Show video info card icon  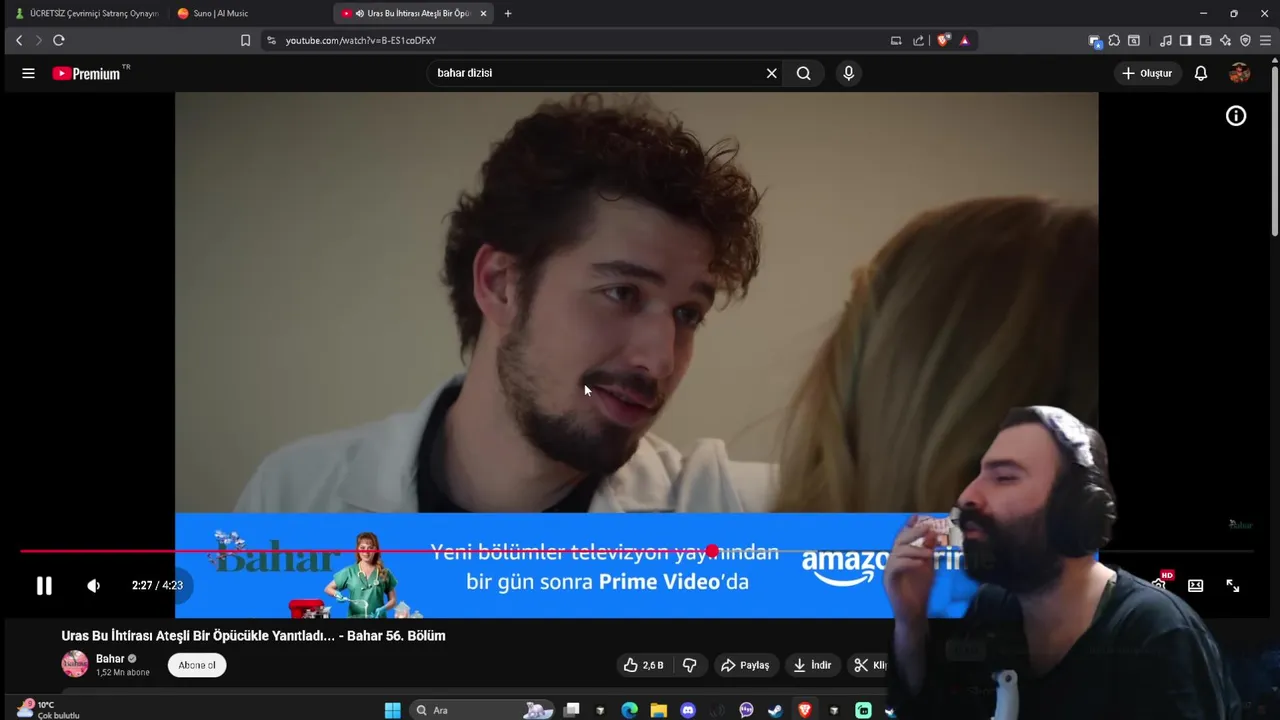click(x=1236, y=116)
